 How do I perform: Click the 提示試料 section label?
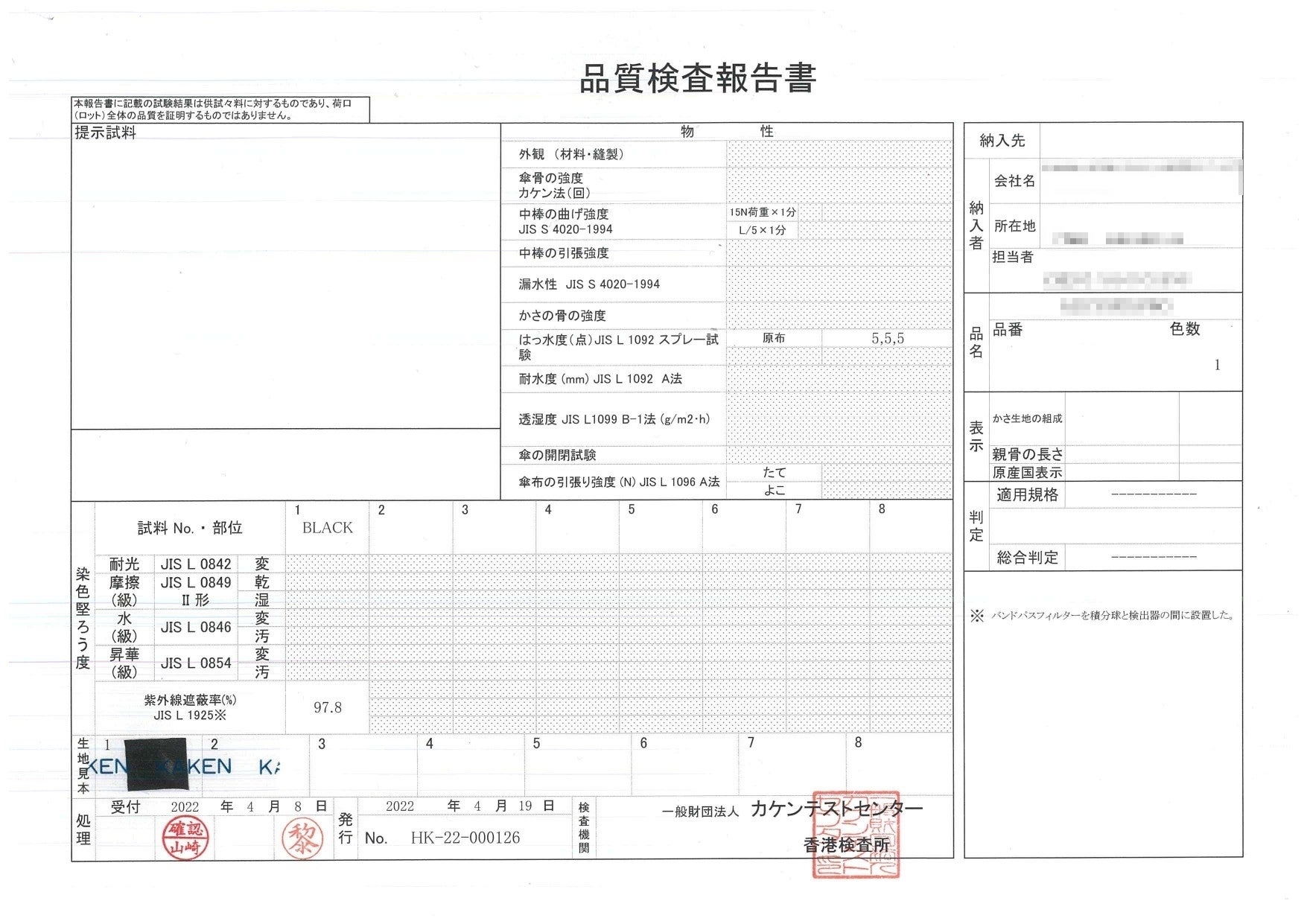[x=105, y=133]
